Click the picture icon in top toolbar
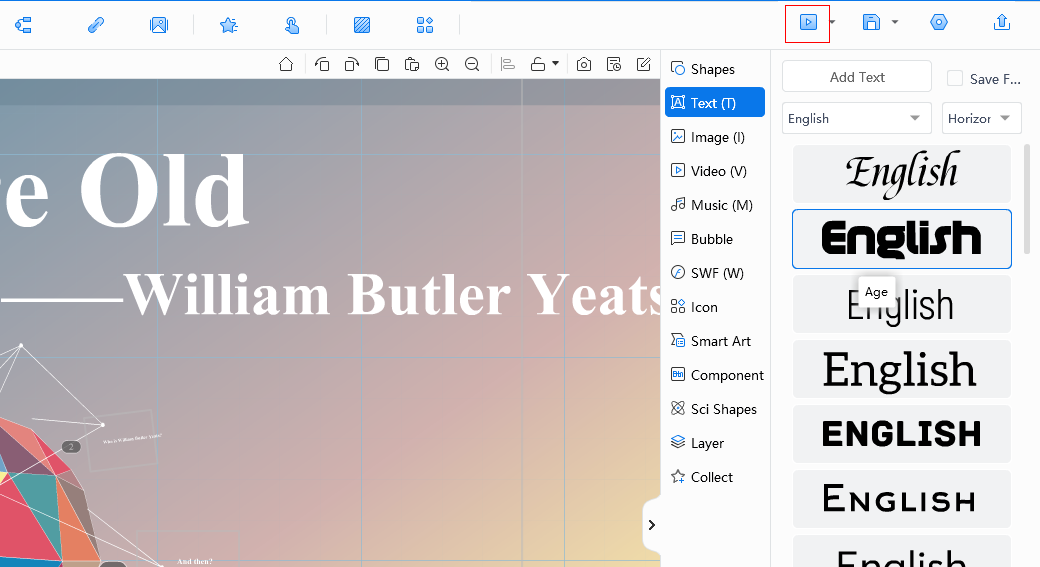The height and width of the screenshot is (567, 1040). [x=159, y=25]
